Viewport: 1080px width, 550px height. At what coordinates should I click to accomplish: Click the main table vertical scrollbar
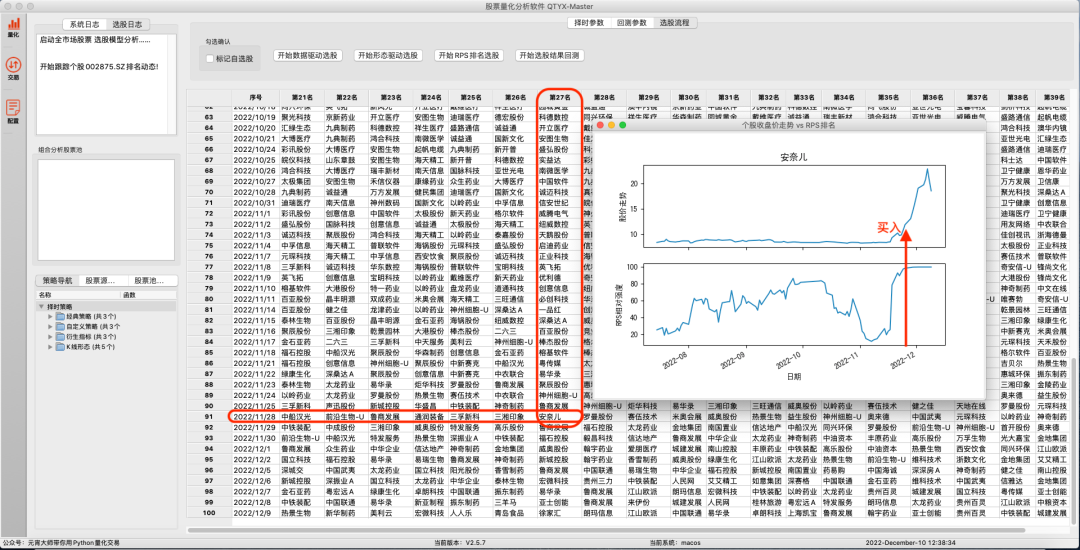1075,441
